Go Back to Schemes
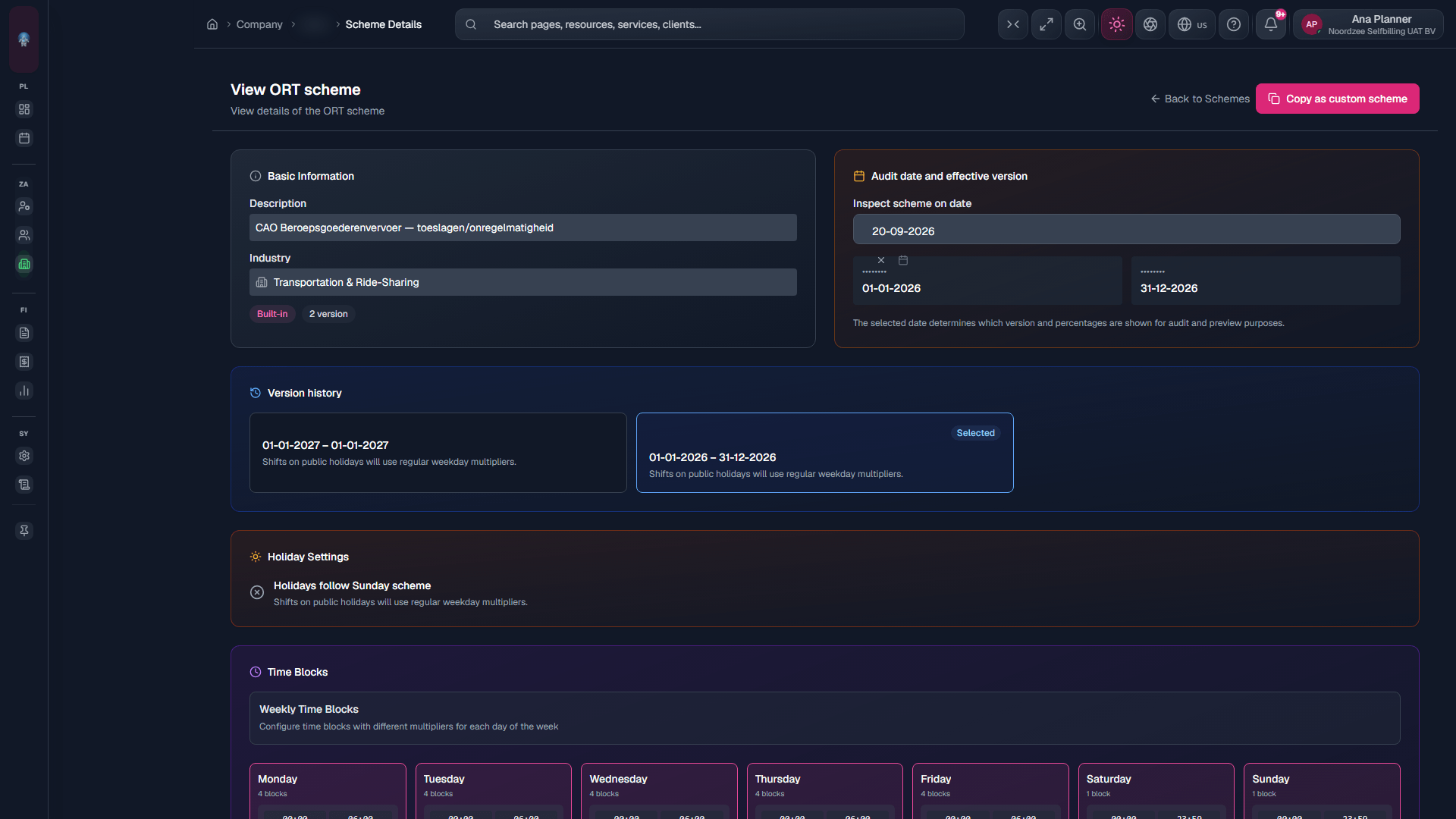 click(1200, 99)
